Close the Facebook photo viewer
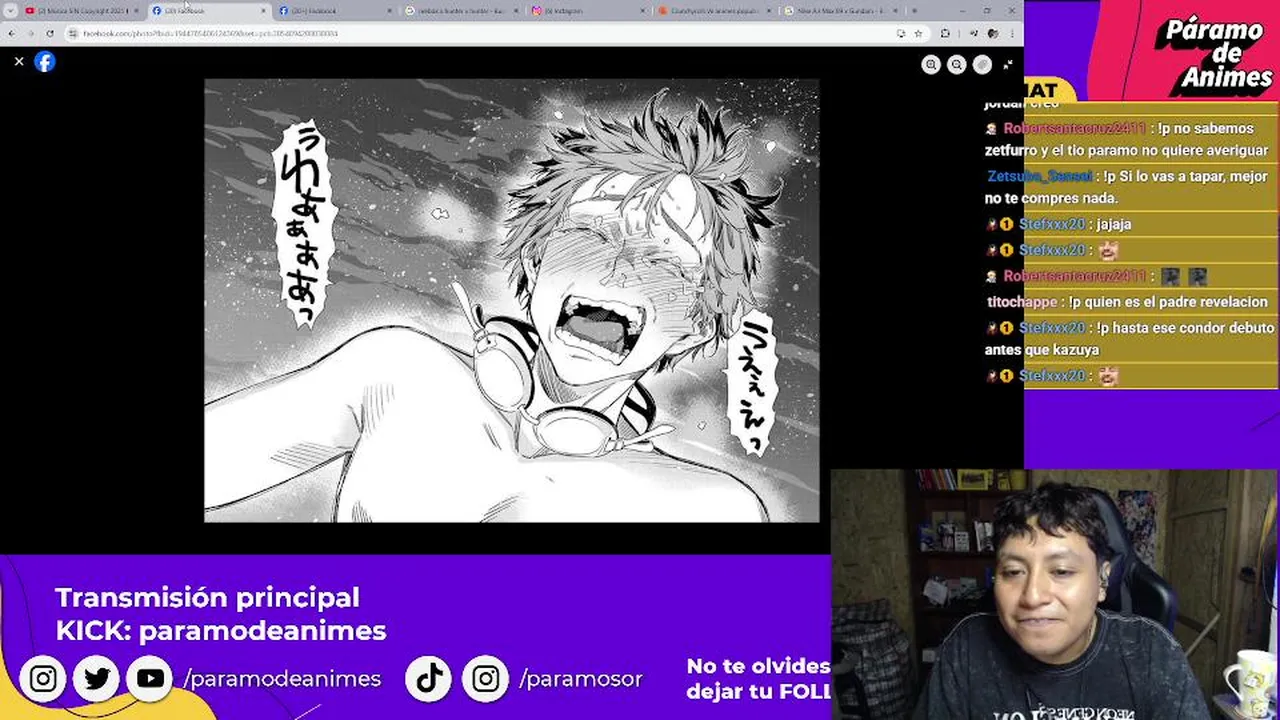 [19, 62]
